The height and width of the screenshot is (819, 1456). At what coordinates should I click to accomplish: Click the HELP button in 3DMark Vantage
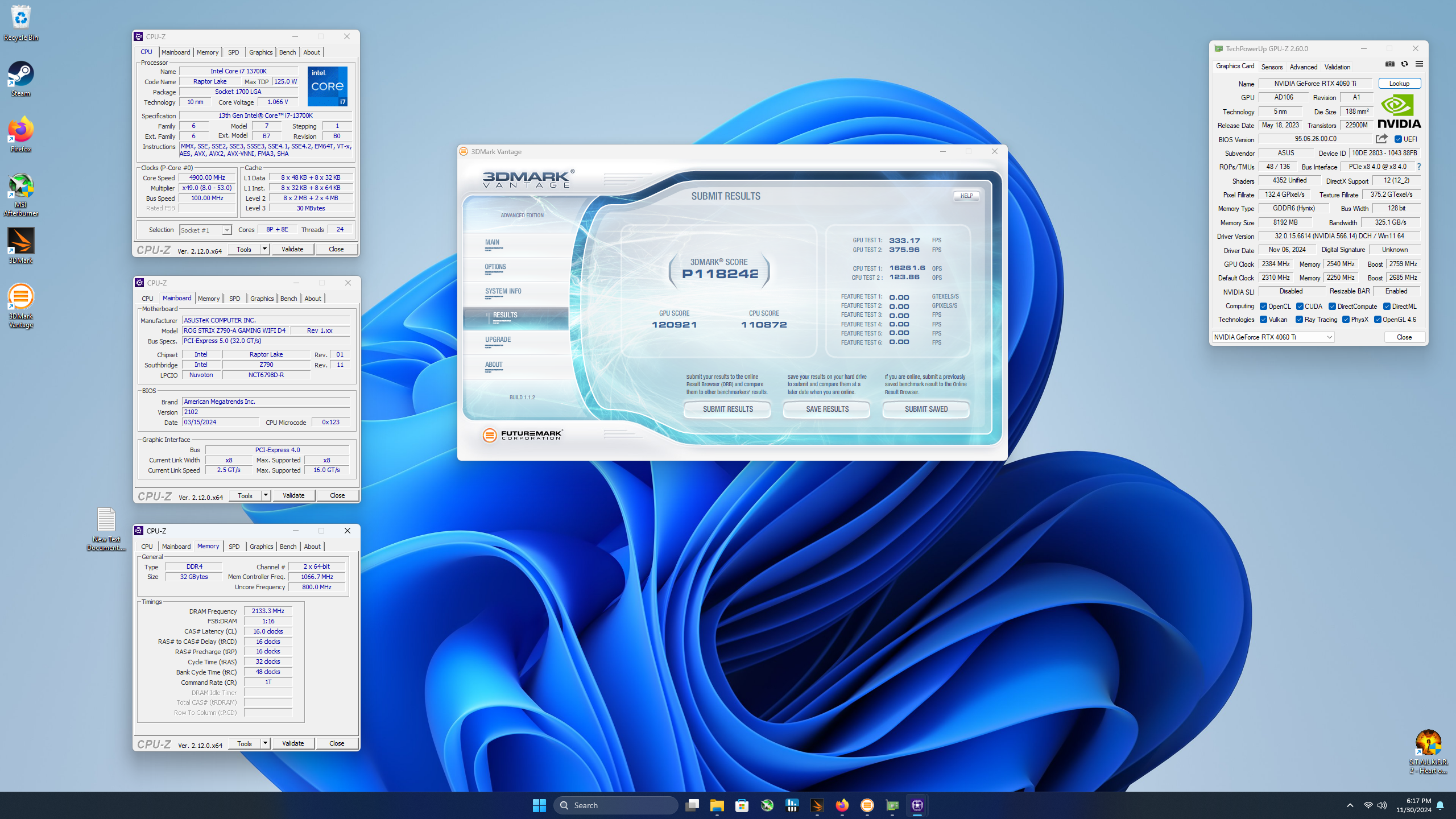[x=966, y=196]
